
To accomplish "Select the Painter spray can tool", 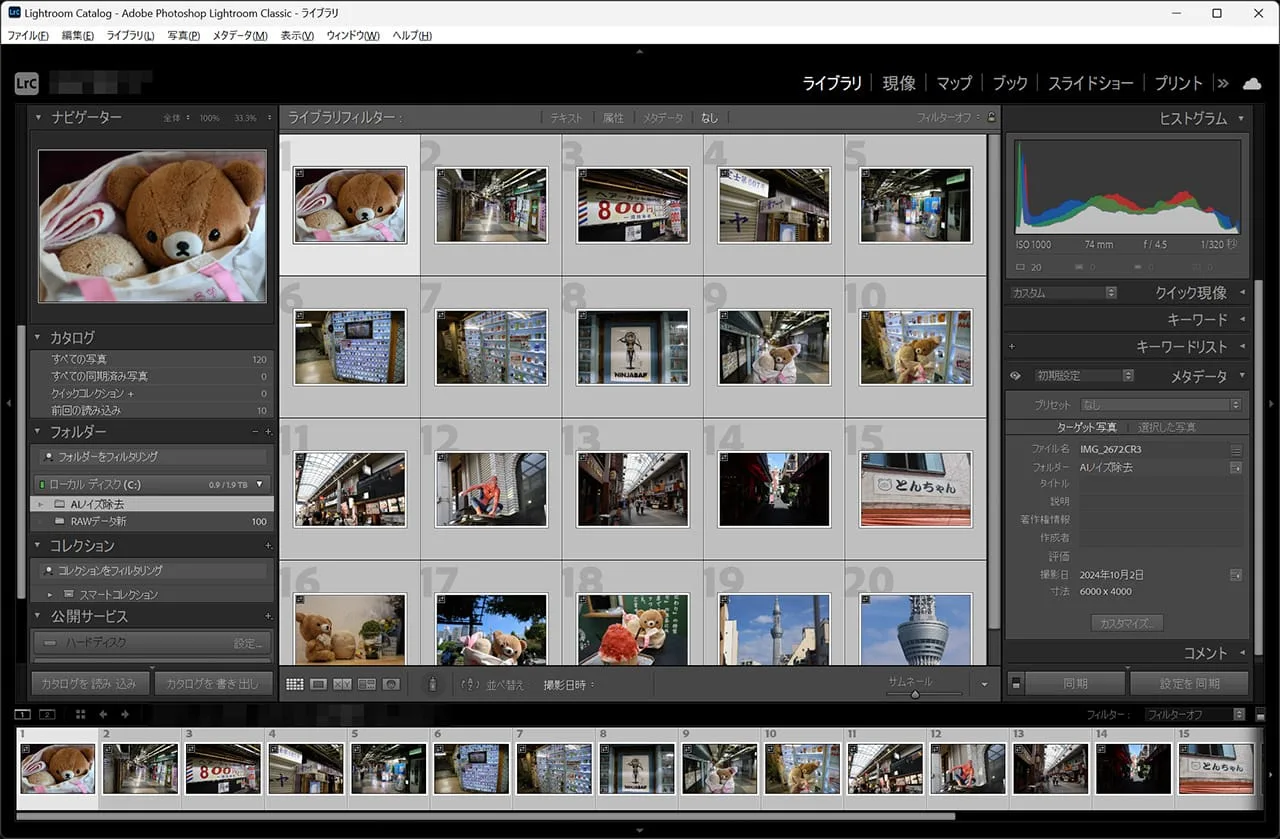I will click(432, 684).
